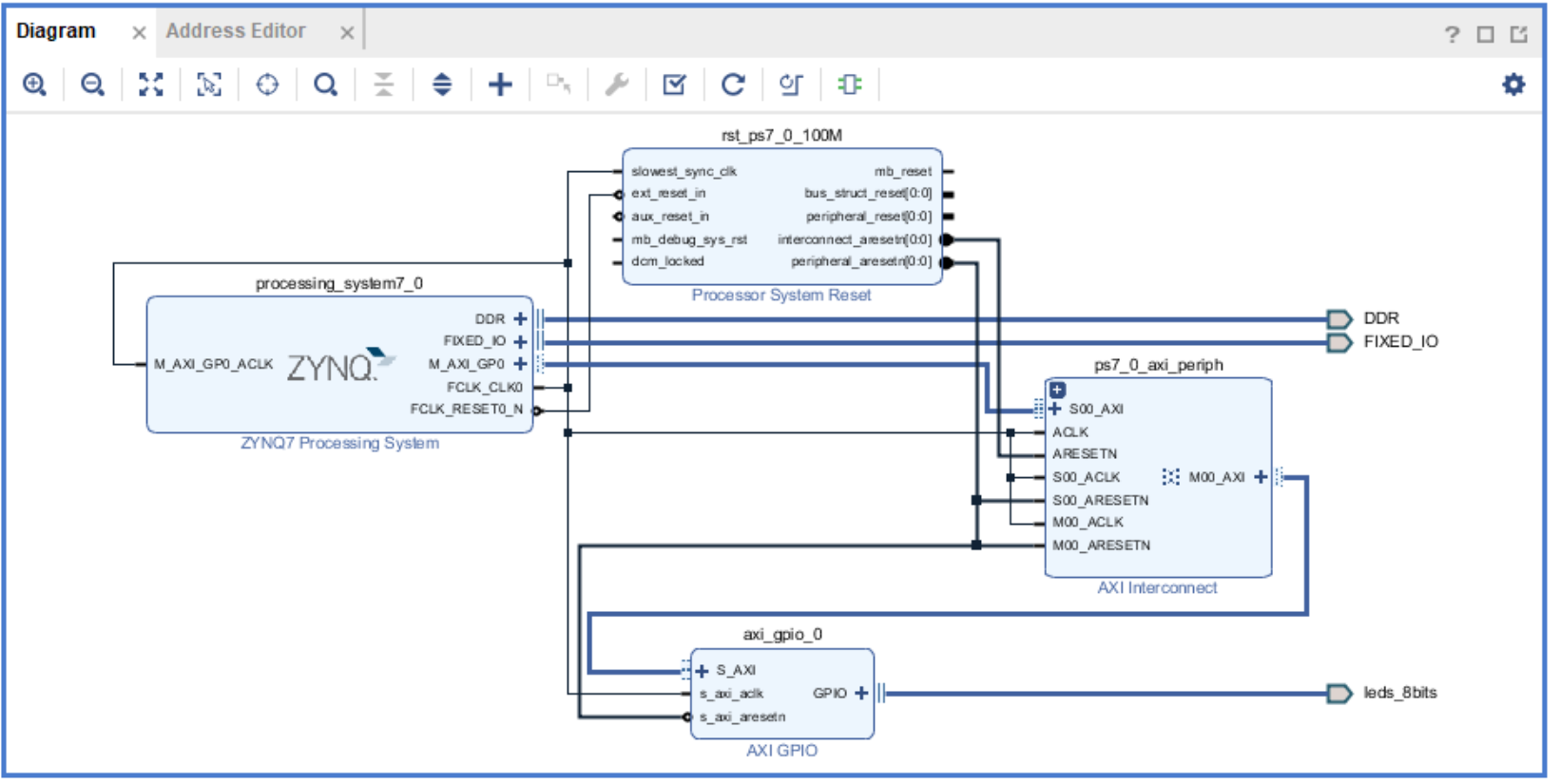Fit the diagram with Zoom Fit icon
Image resolution: width=1560 pixels, height=784 pixels.
point(151,85)
